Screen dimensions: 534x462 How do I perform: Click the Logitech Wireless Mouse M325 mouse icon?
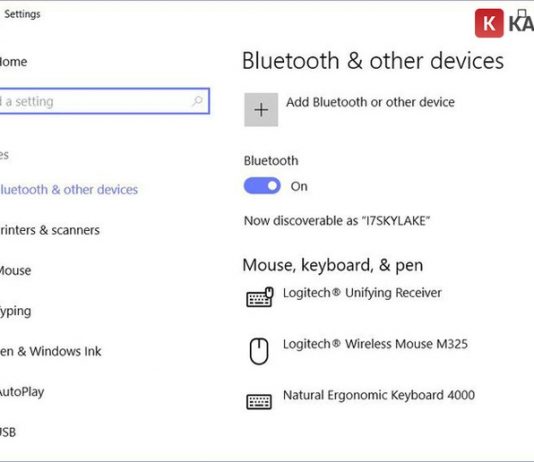(x=259, y=351)
